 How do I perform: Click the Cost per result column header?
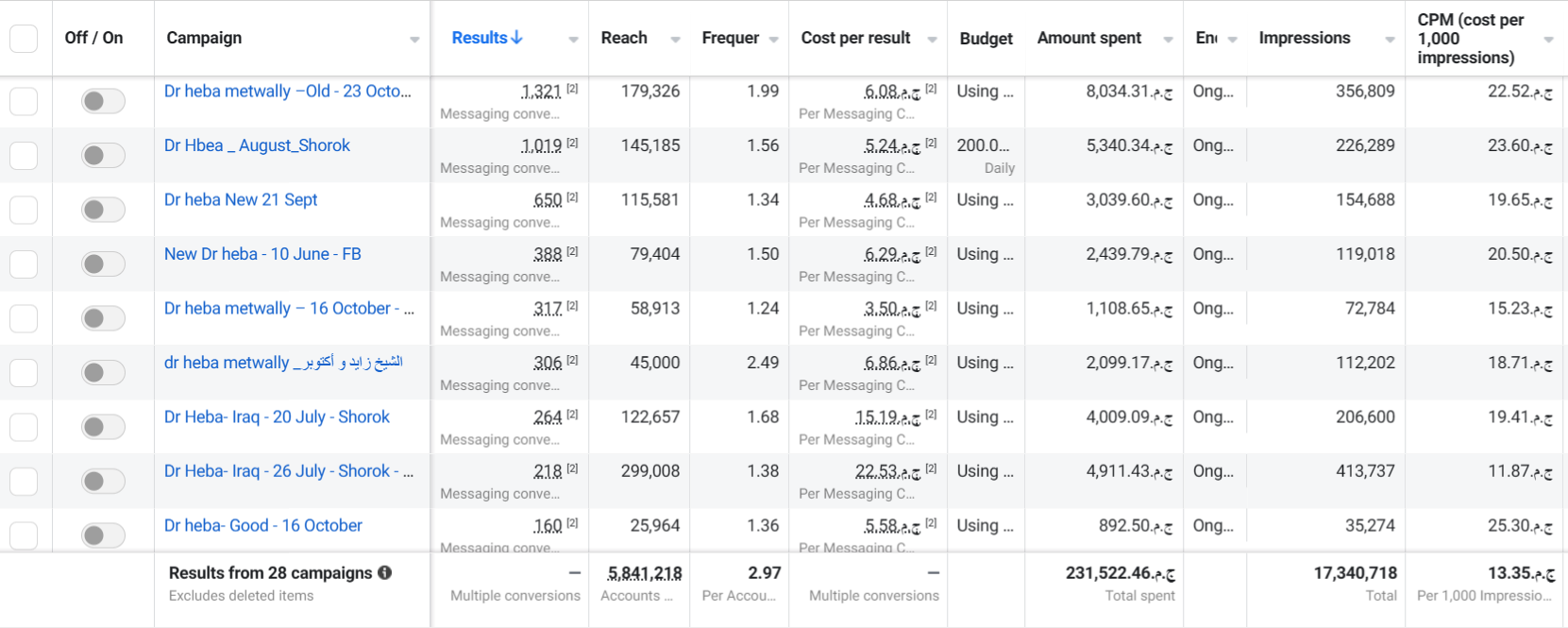855,38
